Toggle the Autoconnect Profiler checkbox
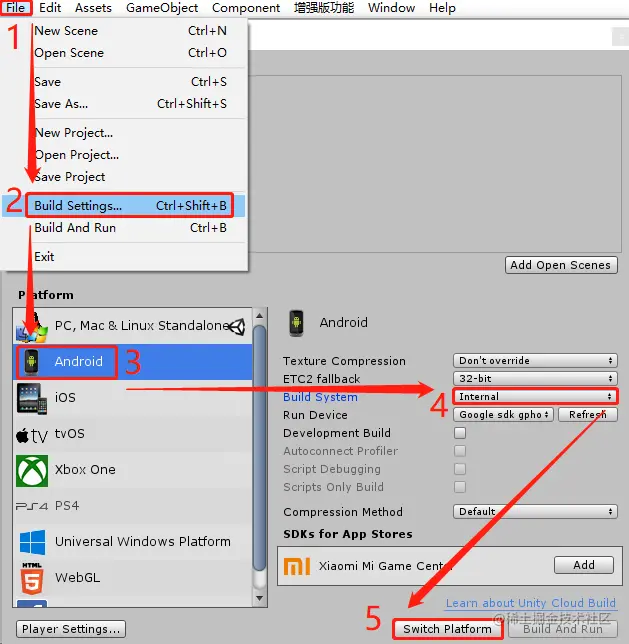The image size is (629, 644). coord(460,451)
